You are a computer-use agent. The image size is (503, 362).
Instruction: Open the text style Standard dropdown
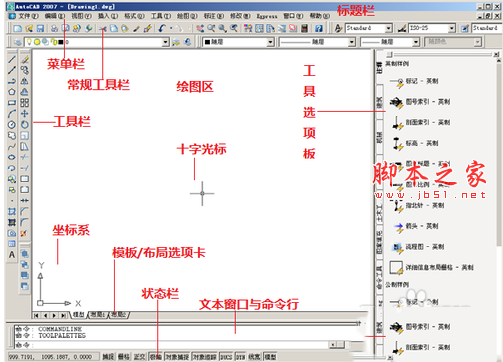click(x=388, y=28)
